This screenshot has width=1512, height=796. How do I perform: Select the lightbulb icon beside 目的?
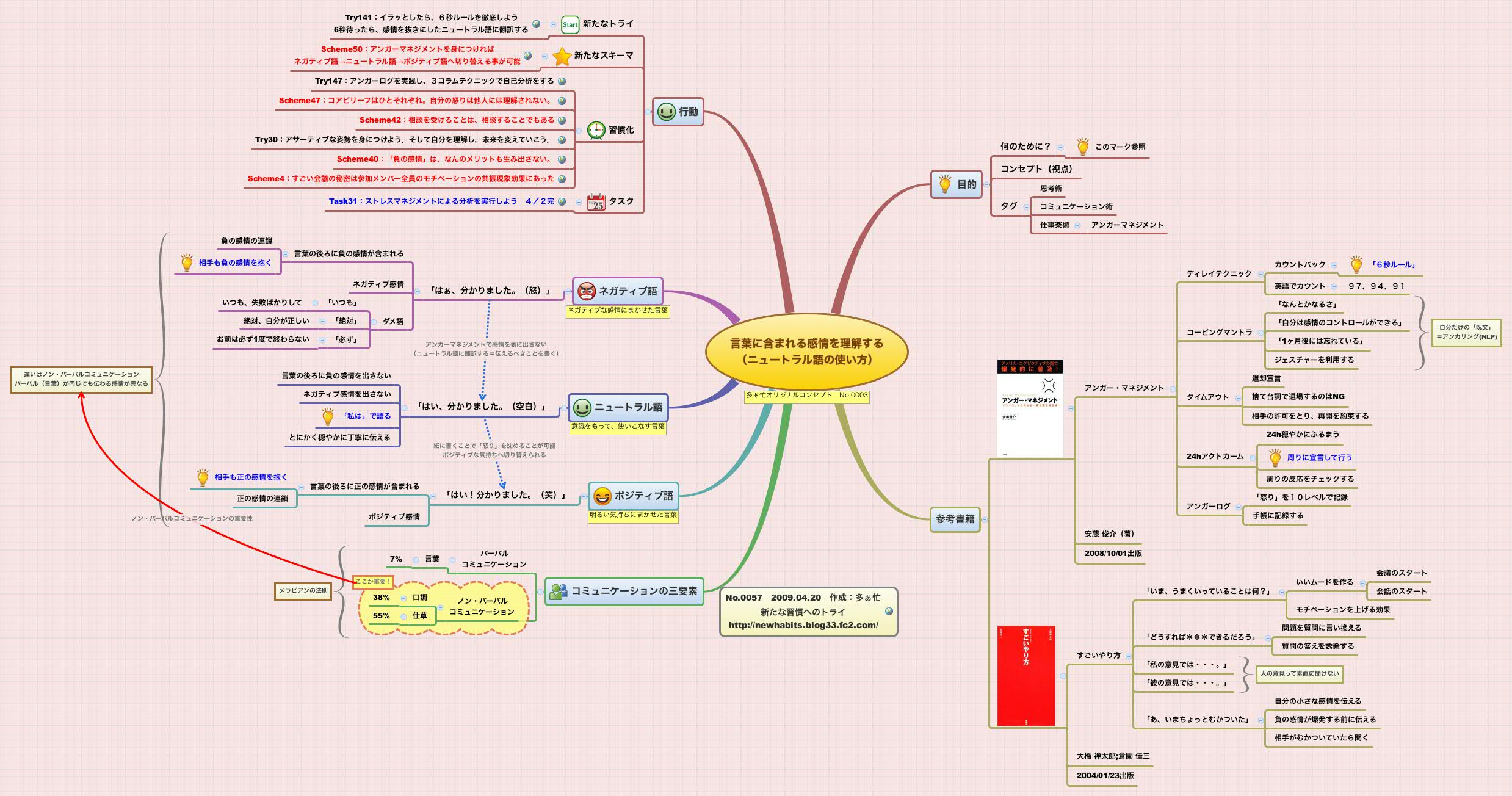944,185
